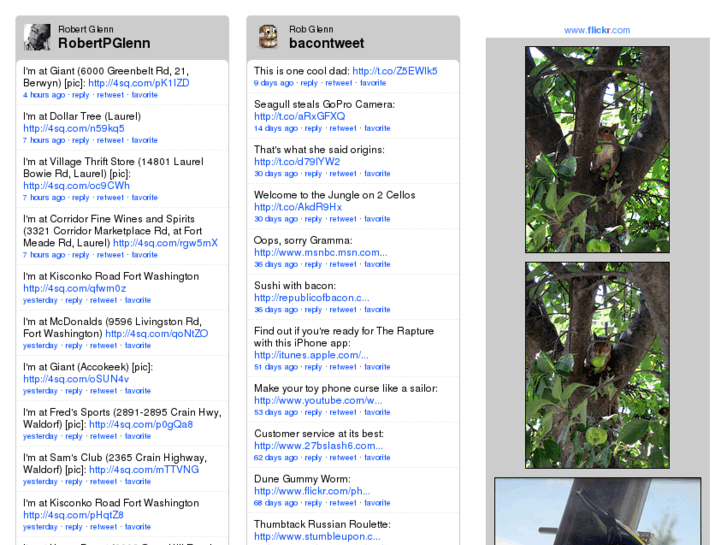Click 'Customer service at its best:' text
This screenshot has width=727, height=545.
coord(319,434)
